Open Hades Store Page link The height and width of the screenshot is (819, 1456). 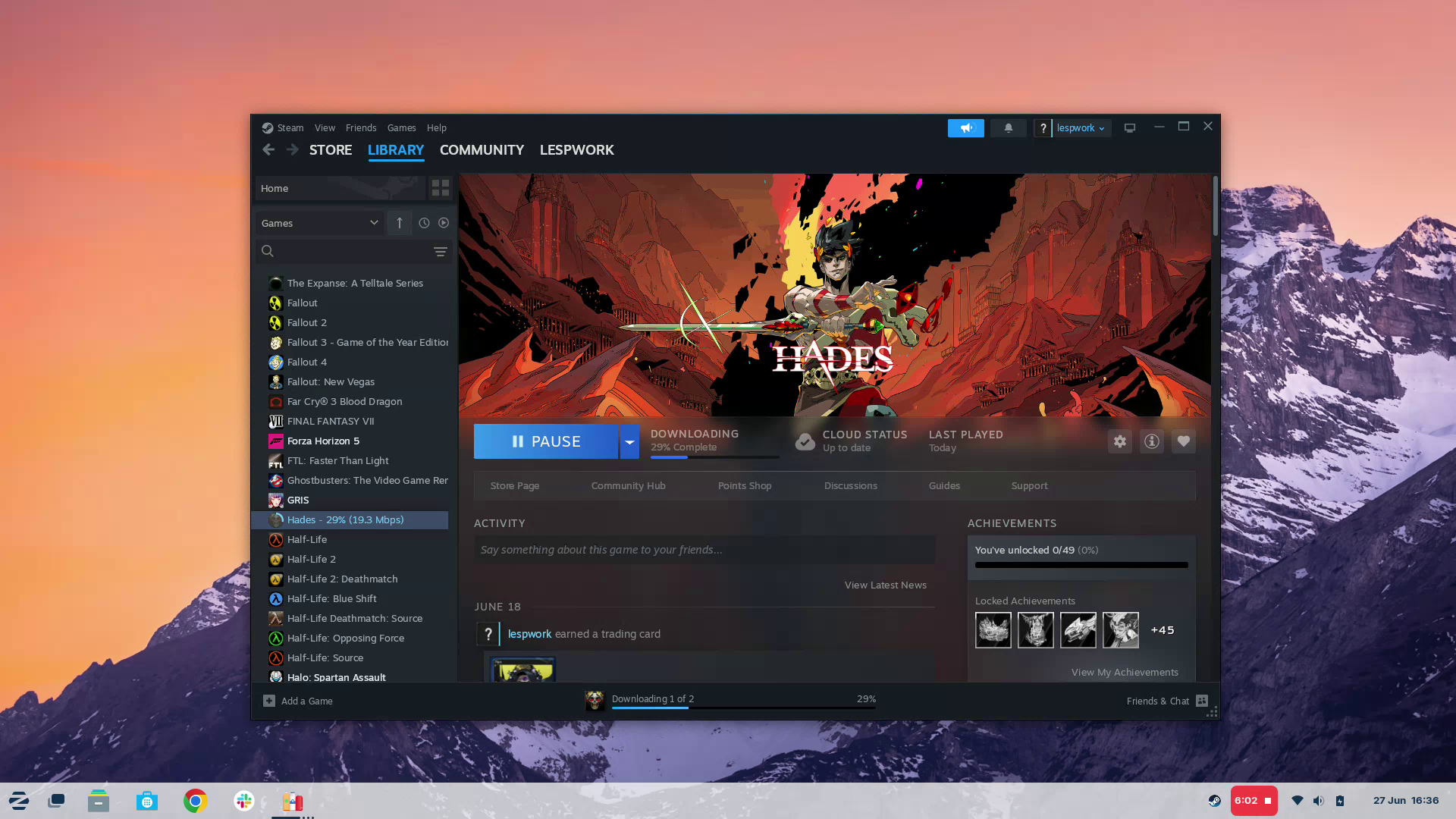[x=515, y=485]
